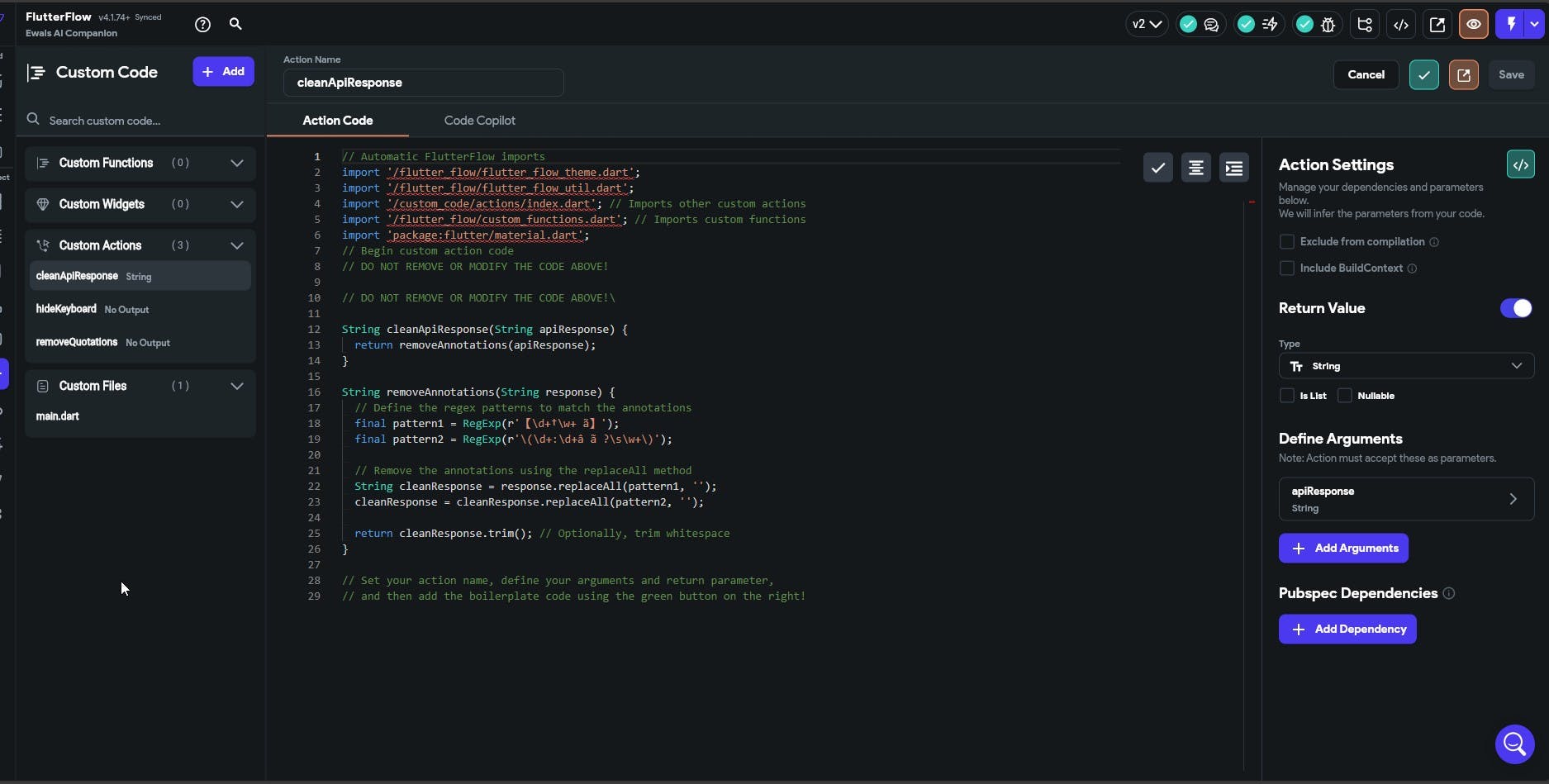Screen dimensions: 1549x784
Task: Open the return Type String dropdown
Action: [1405, 366]
